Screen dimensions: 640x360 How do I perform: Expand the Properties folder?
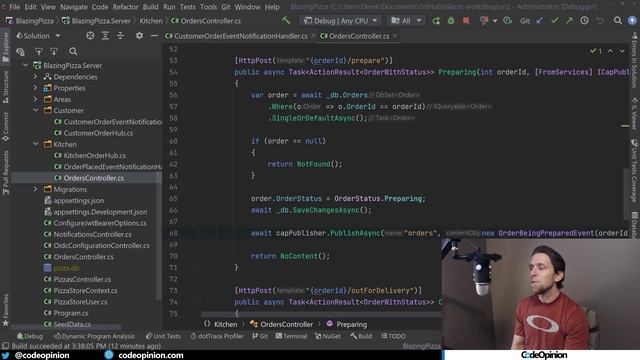tap(36, 88)
